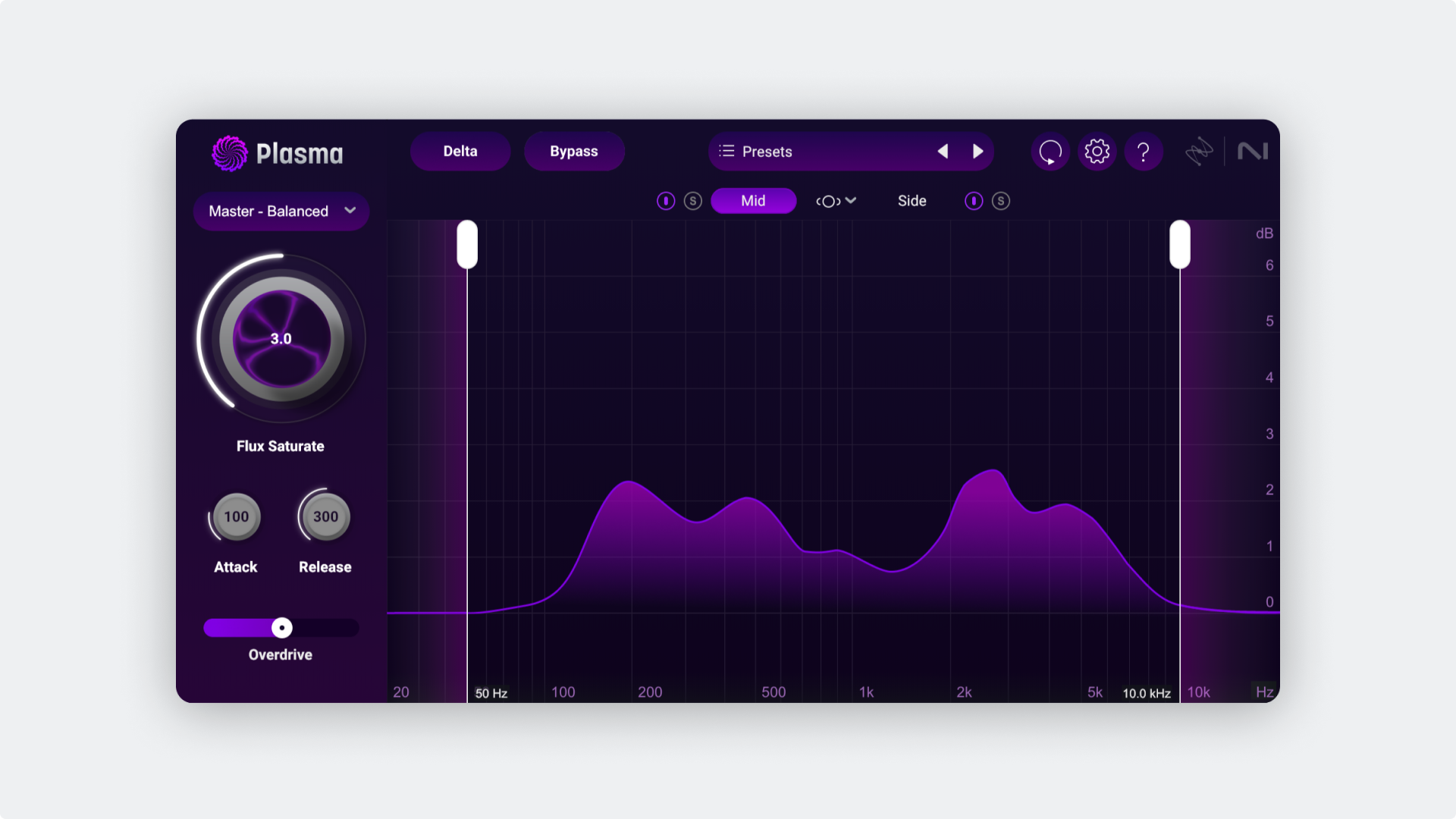Click the Overdrive slider handle
Viewport: 1456px width, 819px height.
(x=282, y=628)
